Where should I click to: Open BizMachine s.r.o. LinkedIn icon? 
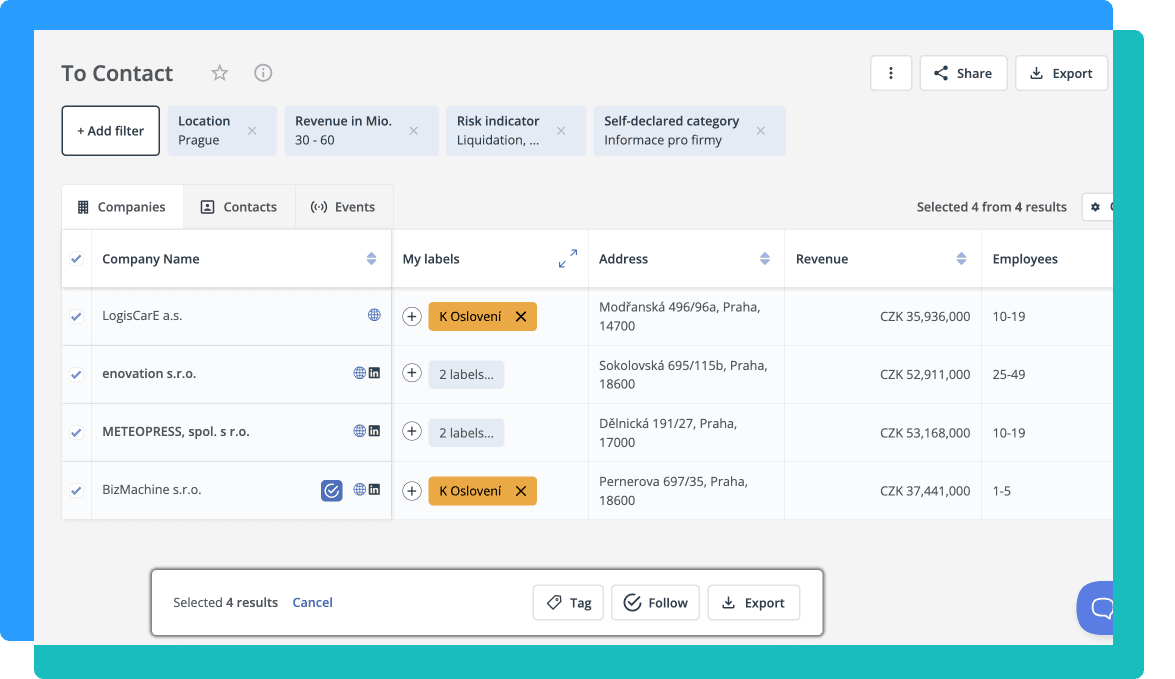(x=375, y=489)
